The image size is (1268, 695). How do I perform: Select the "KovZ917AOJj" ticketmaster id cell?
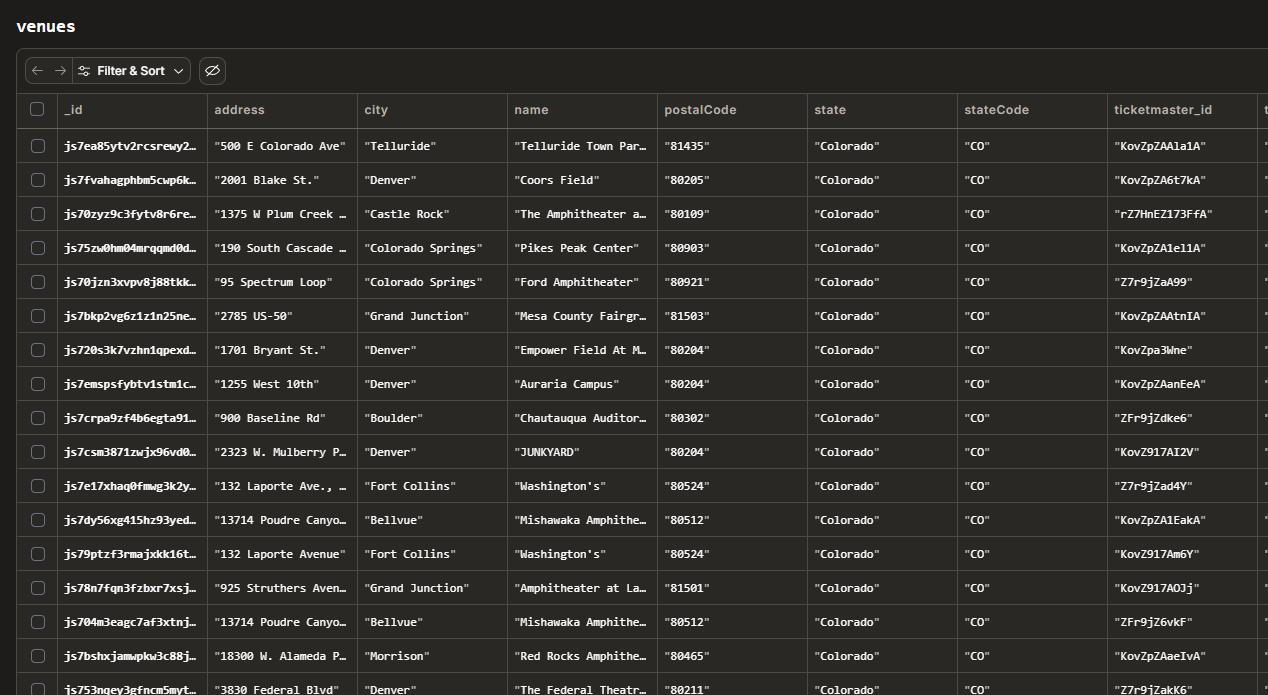(1182, 588)
